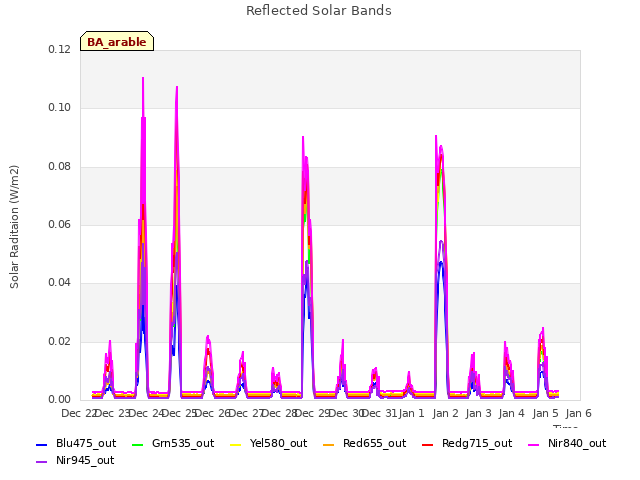
Task: Click the Jan 5 x-axis tick label
Action: click(x=545, y=413)
